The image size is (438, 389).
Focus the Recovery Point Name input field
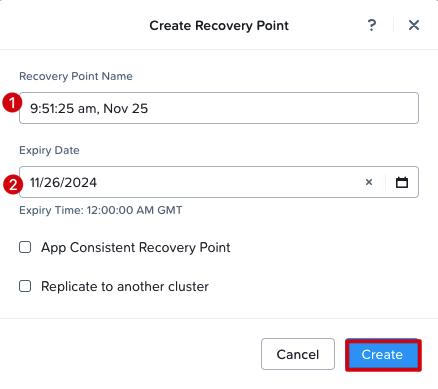pyautogui.click(x=219, y=108)
